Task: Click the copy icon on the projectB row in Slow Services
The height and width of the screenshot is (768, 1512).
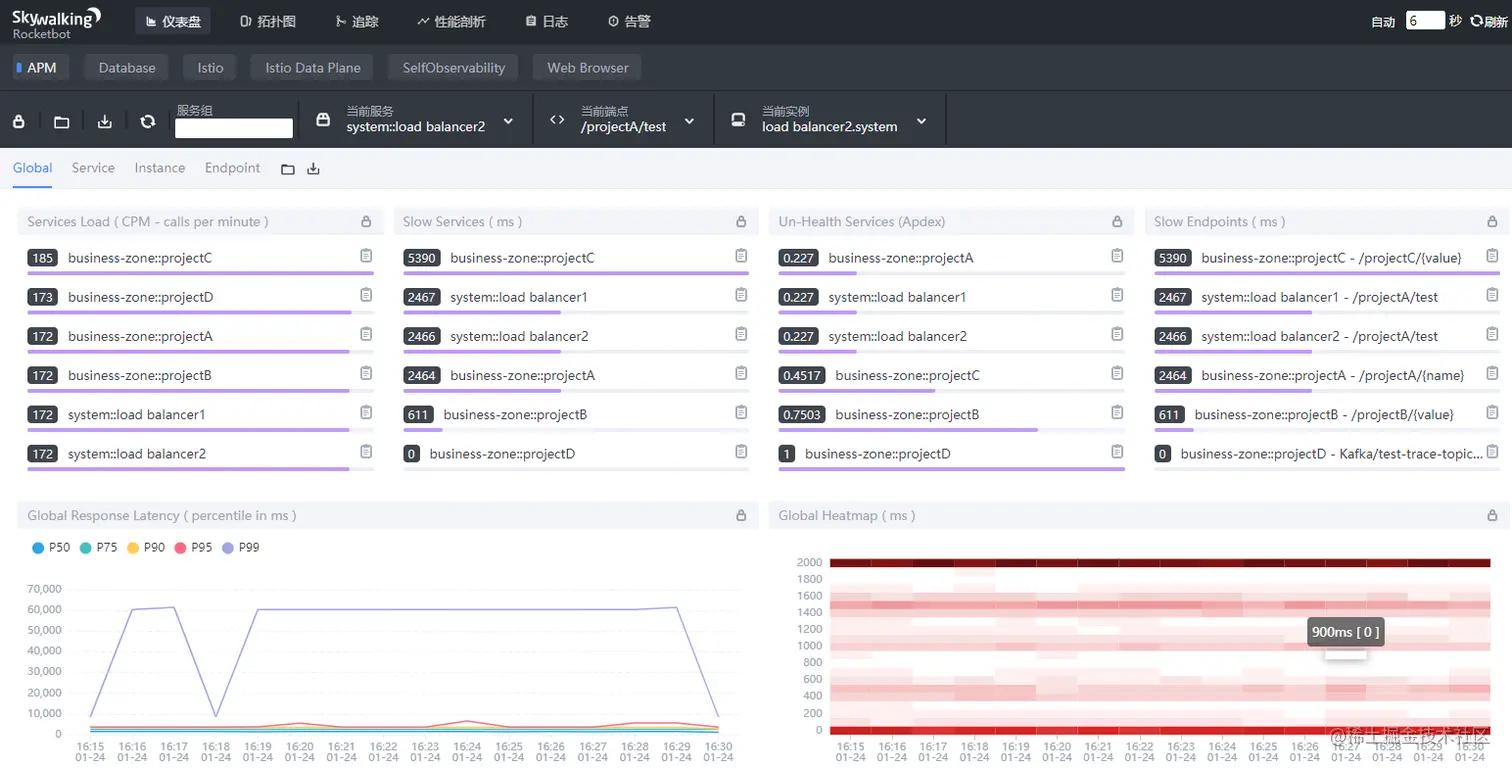Action: (x=741, y=412)
